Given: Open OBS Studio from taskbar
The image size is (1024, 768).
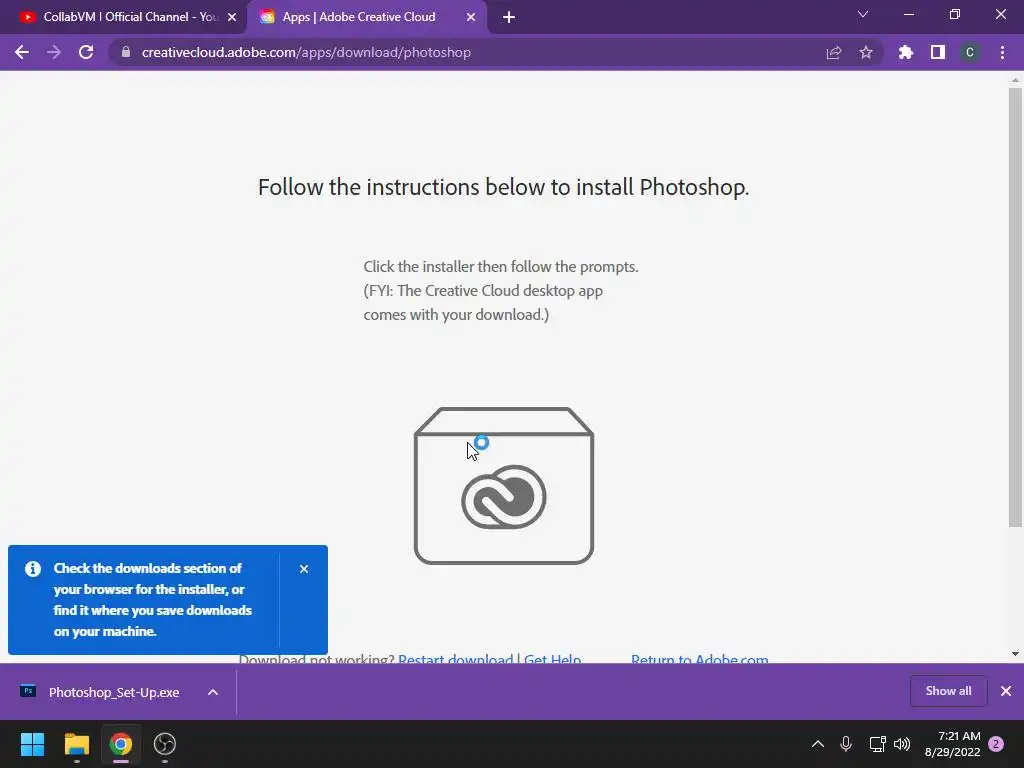Looking at the screenshot, I should [165, 744].
